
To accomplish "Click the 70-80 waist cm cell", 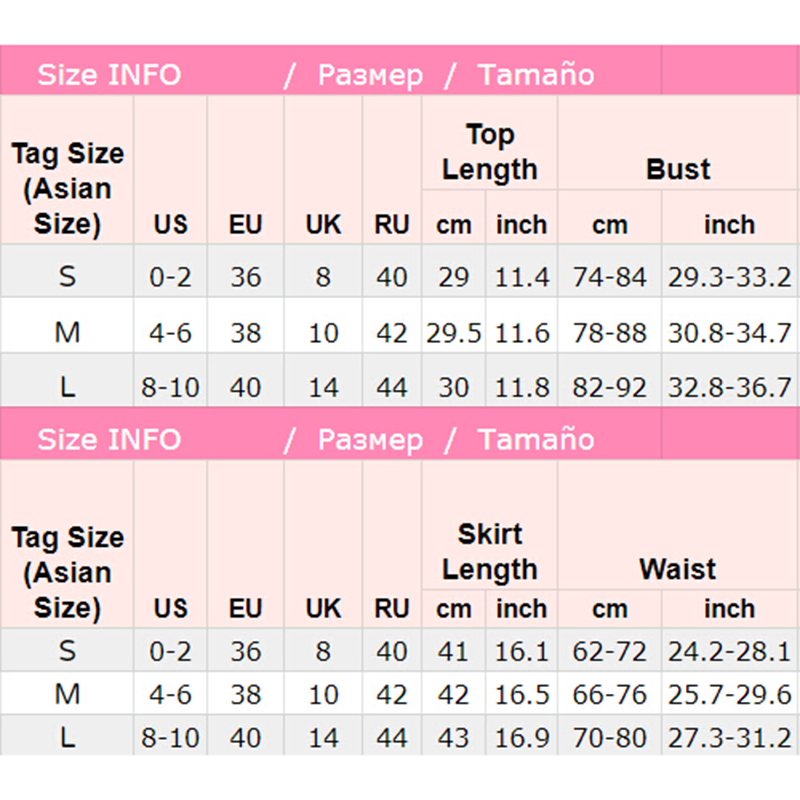I will coord(610,738).
